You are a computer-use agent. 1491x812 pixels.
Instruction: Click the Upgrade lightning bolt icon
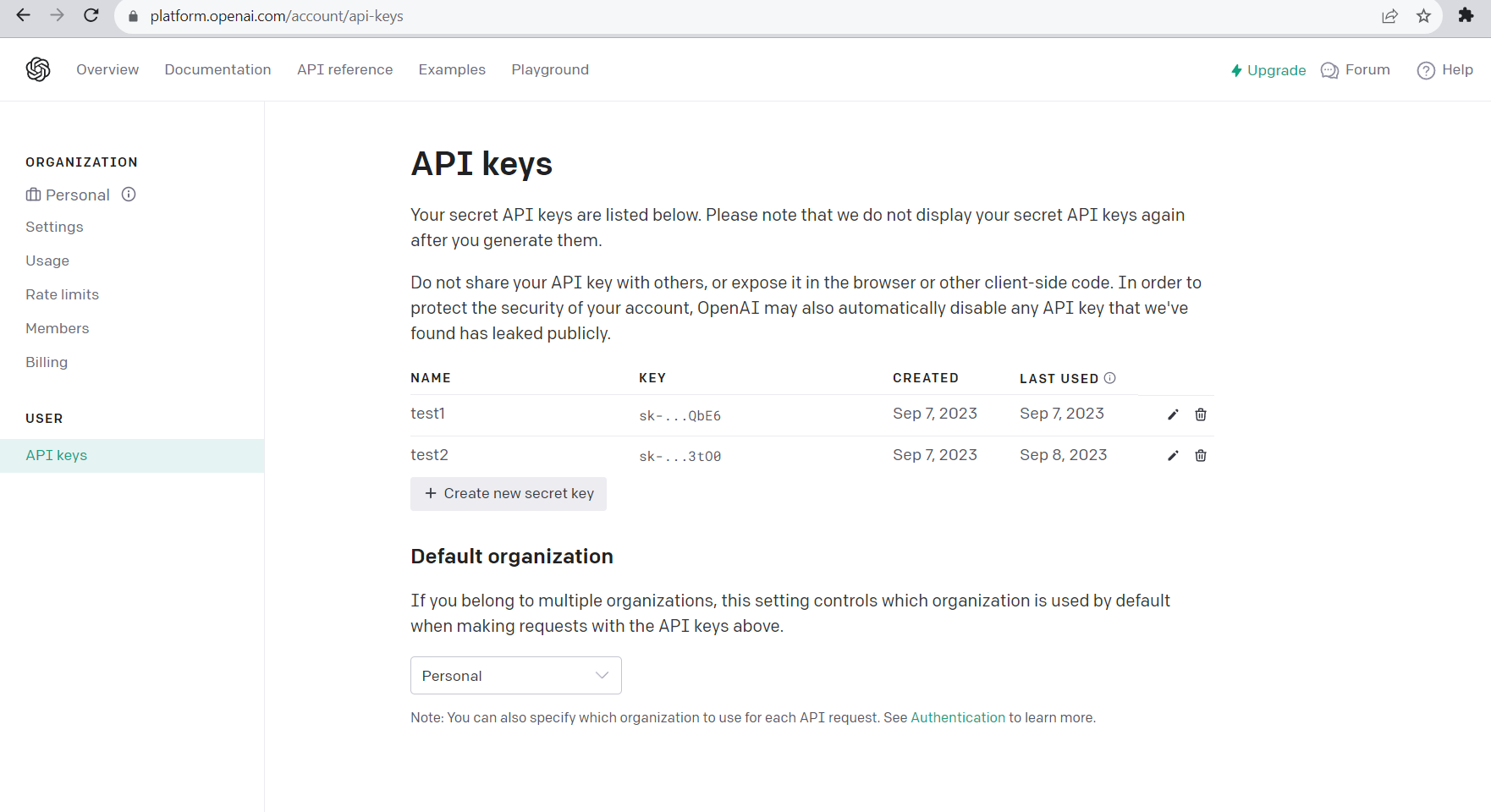pyautogui.click(x=1236, y=70)
